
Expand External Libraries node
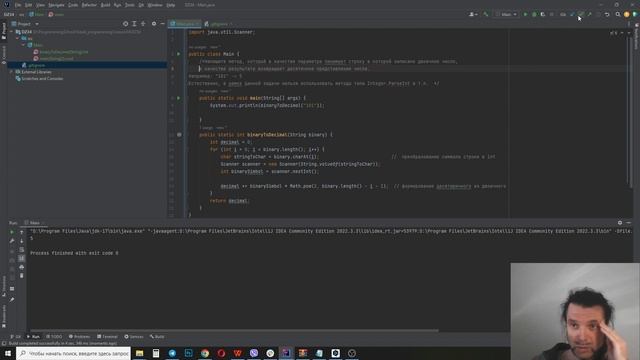[x=11, y=72]
